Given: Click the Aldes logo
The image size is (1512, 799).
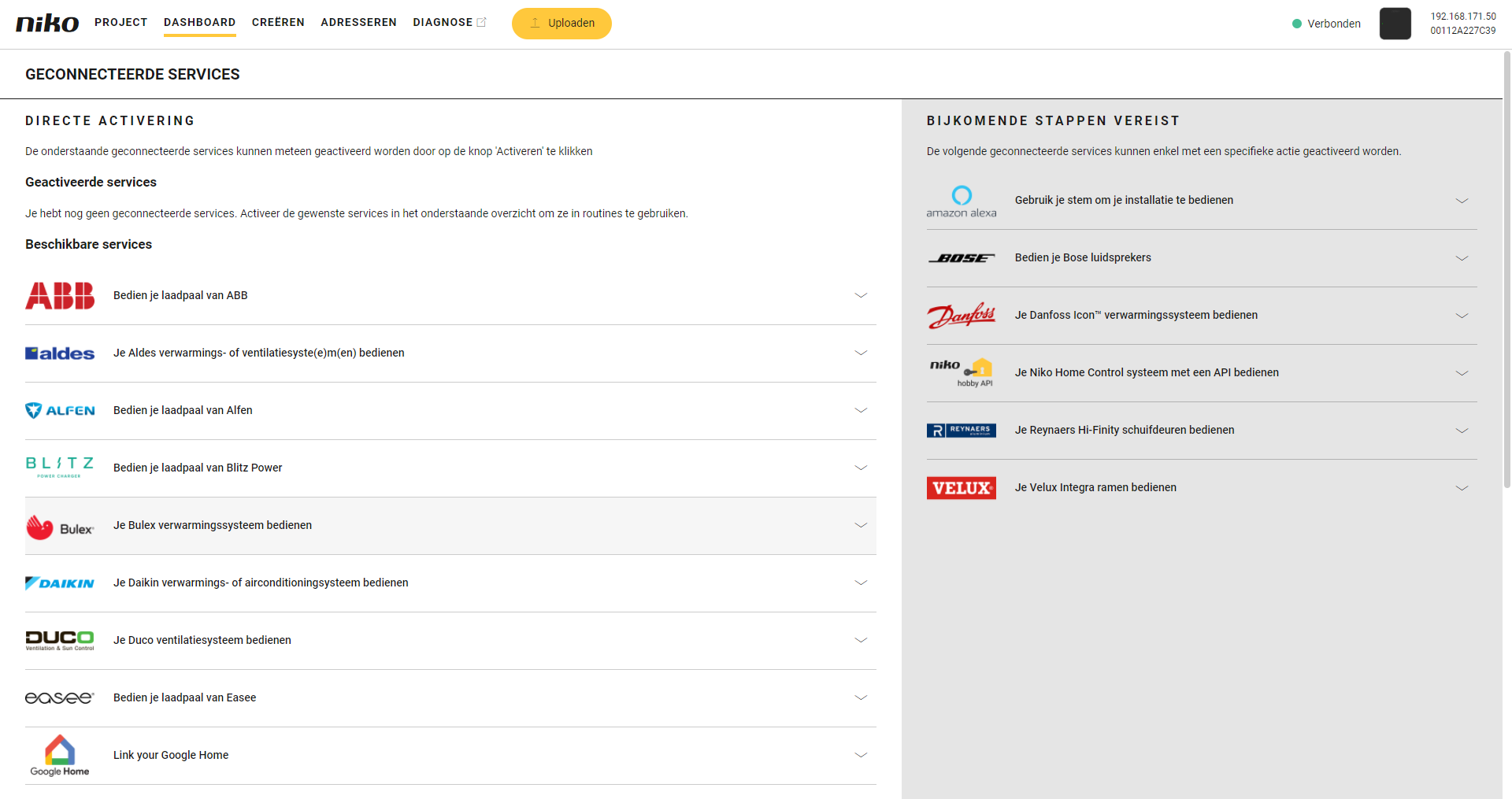Looking at the screenshot, I should click(x=60, y=353).
